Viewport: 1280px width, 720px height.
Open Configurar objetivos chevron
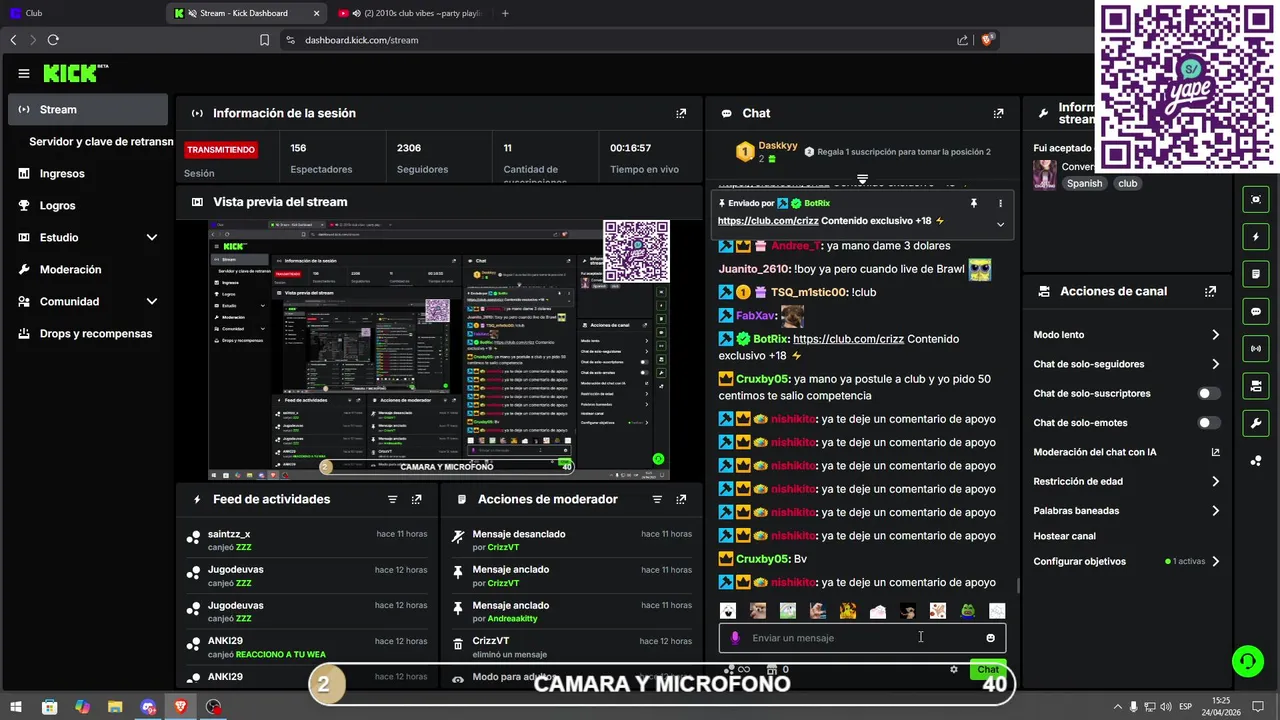tap(1215, 562)
